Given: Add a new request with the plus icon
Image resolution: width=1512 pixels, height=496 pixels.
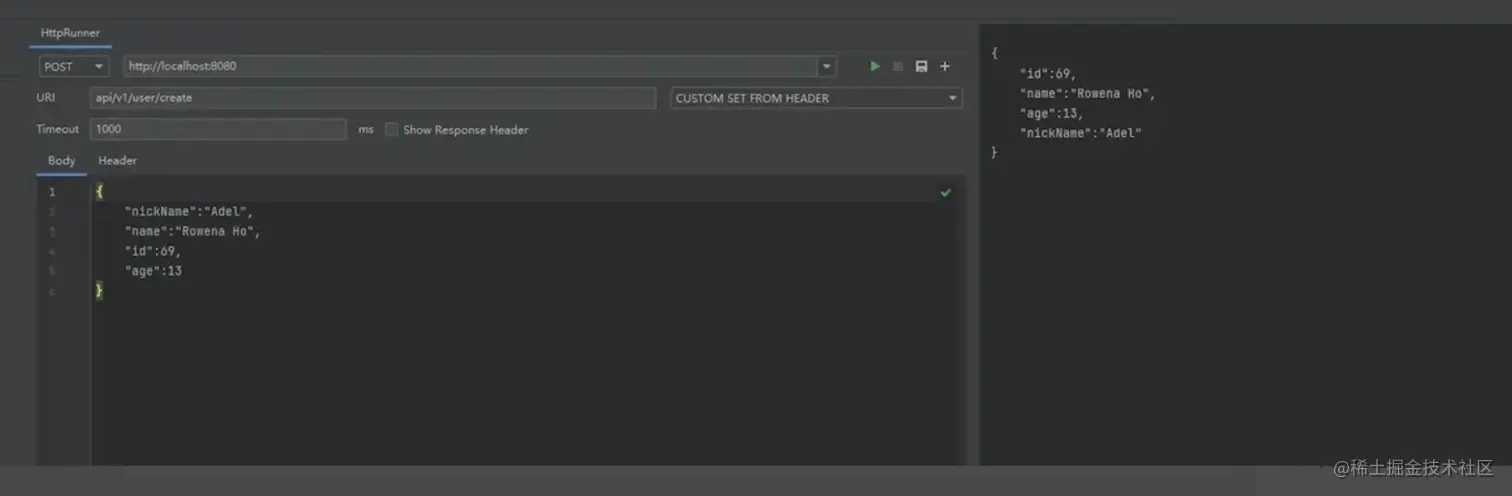Looking at the screenshot, I should (x=945, y=67).
